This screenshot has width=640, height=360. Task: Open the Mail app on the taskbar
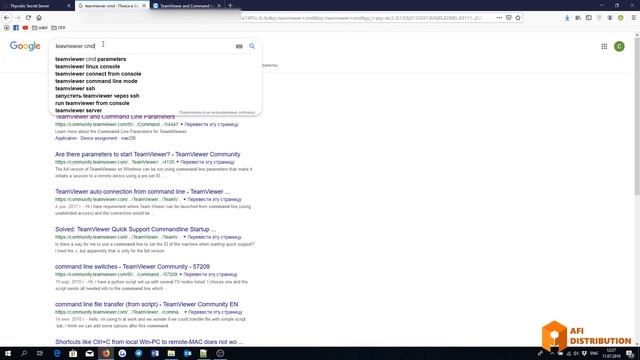pos(89,353)
